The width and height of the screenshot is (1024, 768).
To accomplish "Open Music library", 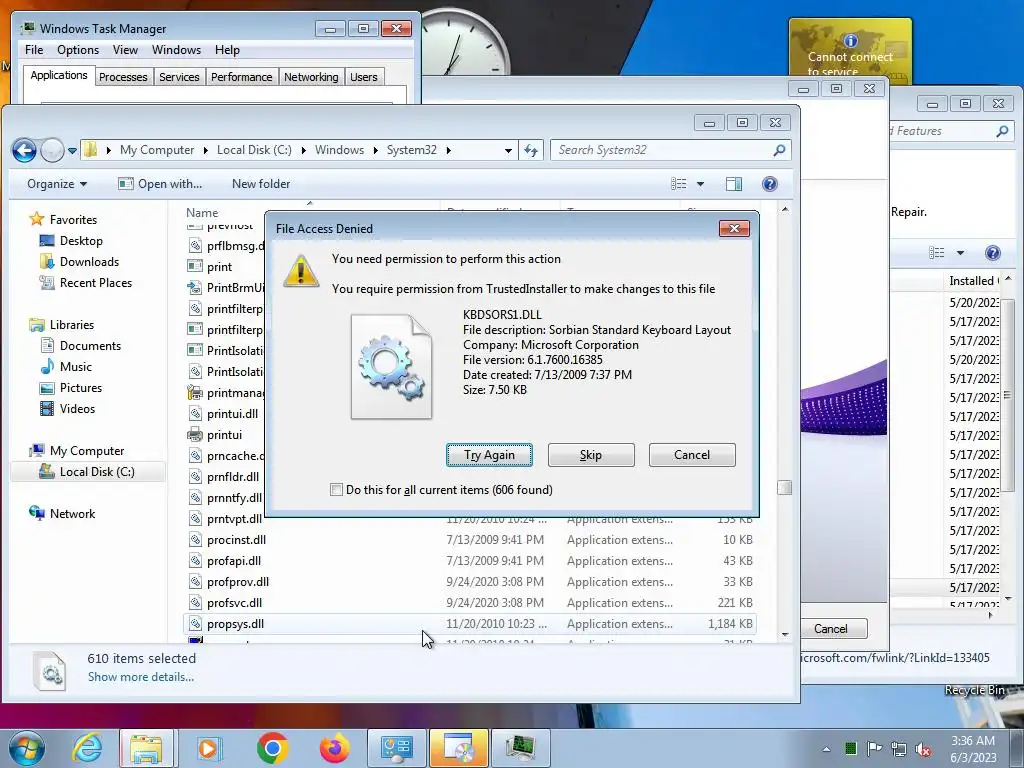I will pyautogui.click(x=65, y=366).
